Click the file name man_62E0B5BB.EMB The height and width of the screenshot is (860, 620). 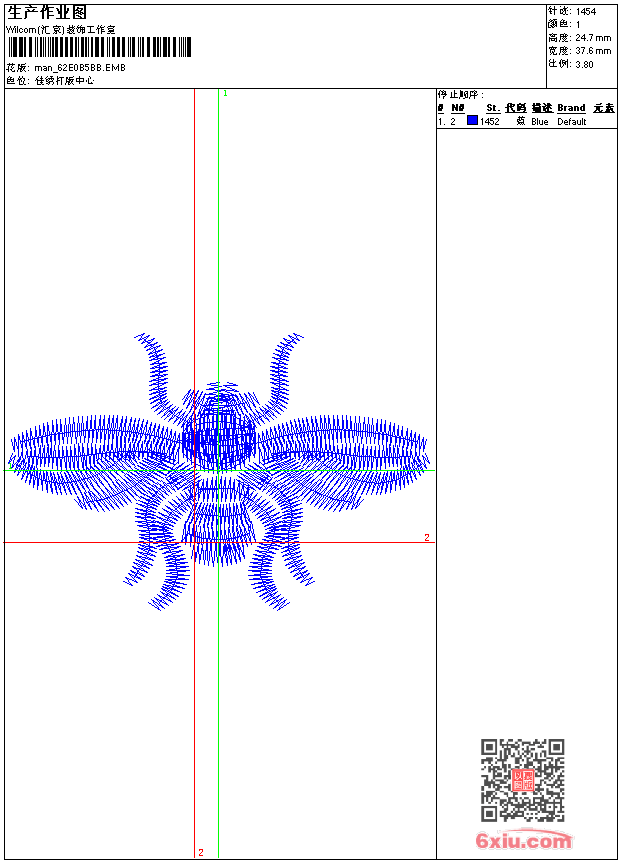(x=80, y=68)
